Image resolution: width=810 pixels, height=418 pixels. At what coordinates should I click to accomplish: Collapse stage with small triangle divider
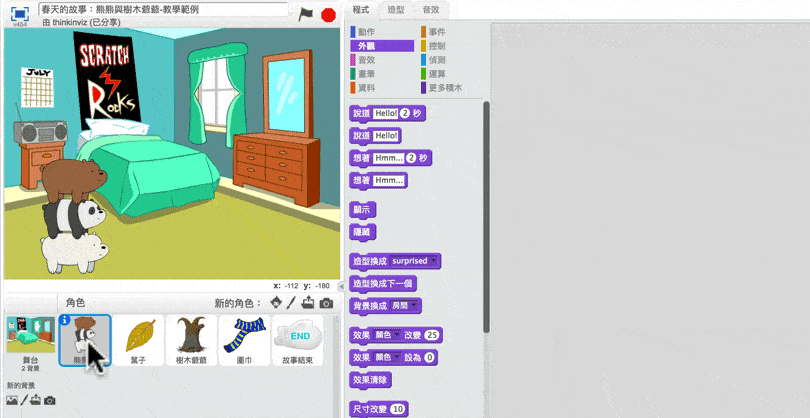340,286
